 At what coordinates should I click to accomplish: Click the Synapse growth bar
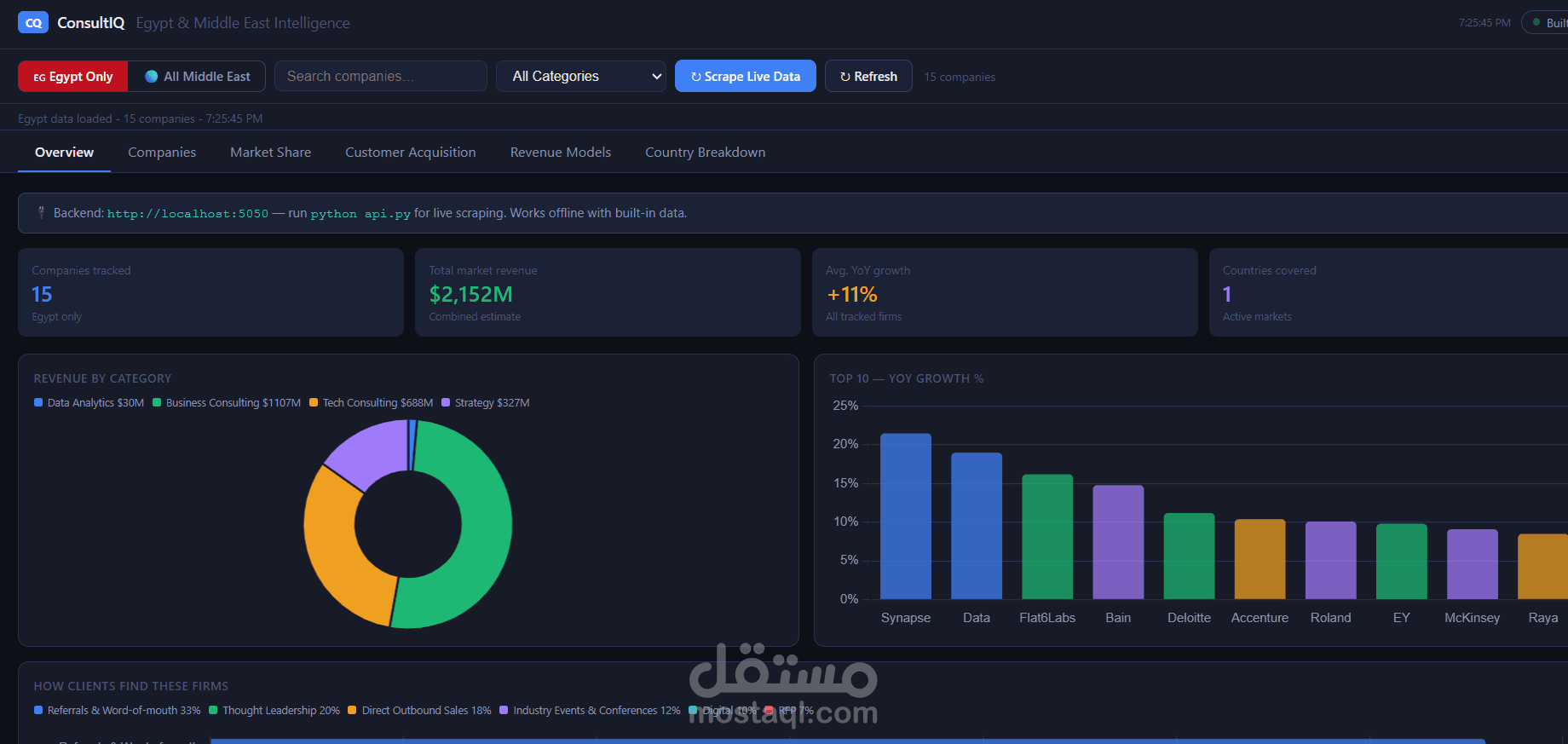tap(905, 516)
